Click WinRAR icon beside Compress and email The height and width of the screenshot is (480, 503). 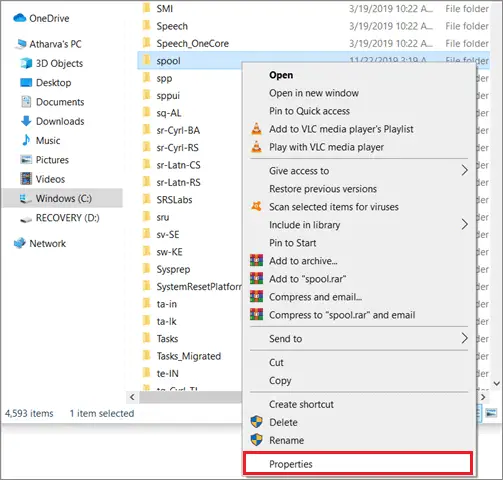(256, 296)
